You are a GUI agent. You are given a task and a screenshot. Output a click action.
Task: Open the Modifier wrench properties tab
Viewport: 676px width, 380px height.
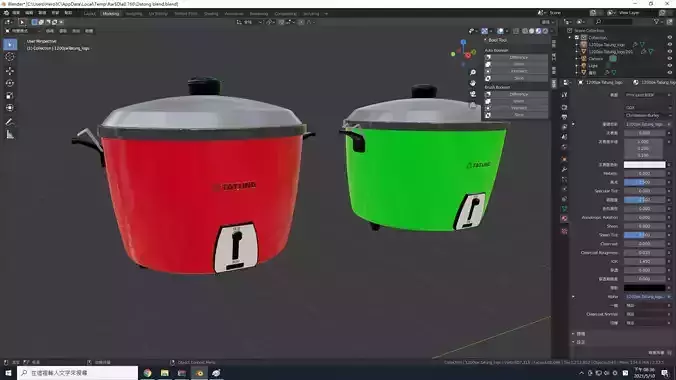point(564,169)
